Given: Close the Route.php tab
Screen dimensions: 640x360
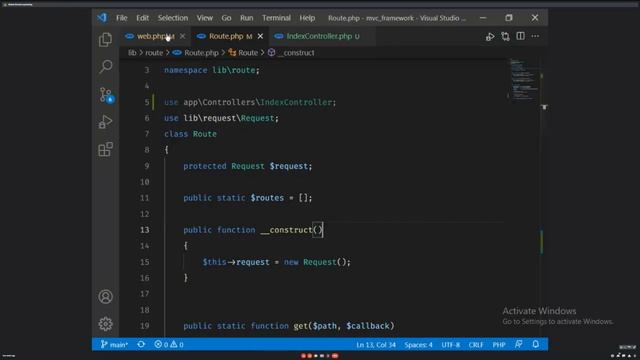Looking at the screenshot, I should 260,36.
